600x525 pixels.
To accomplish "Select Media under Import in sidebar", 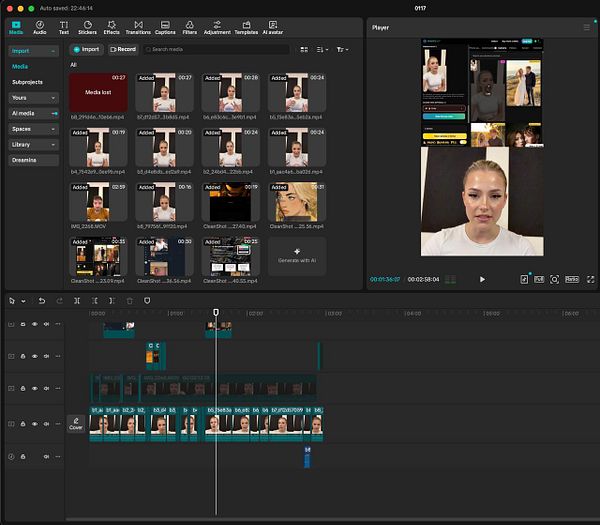I will (x=20, y=67).
